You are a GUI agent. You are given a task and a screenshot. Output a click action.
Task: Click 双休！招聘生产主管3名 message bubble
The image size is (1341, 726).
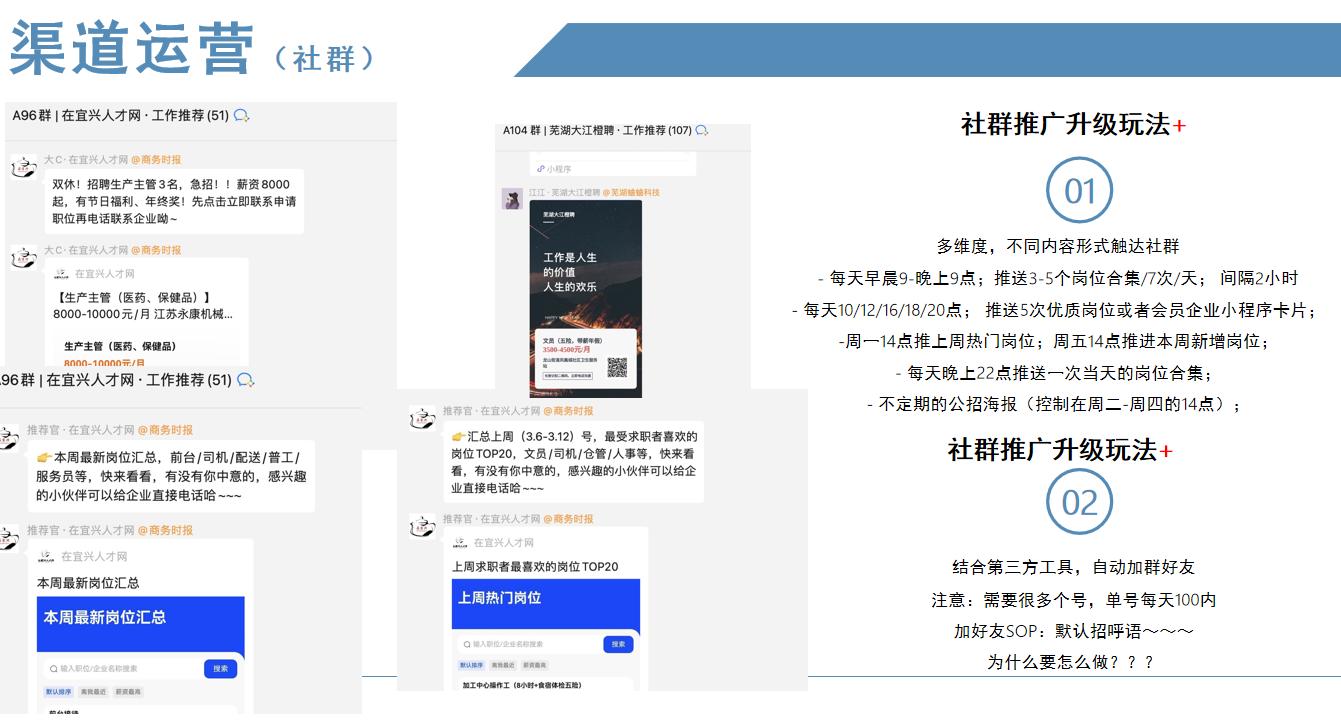point(174,201)
